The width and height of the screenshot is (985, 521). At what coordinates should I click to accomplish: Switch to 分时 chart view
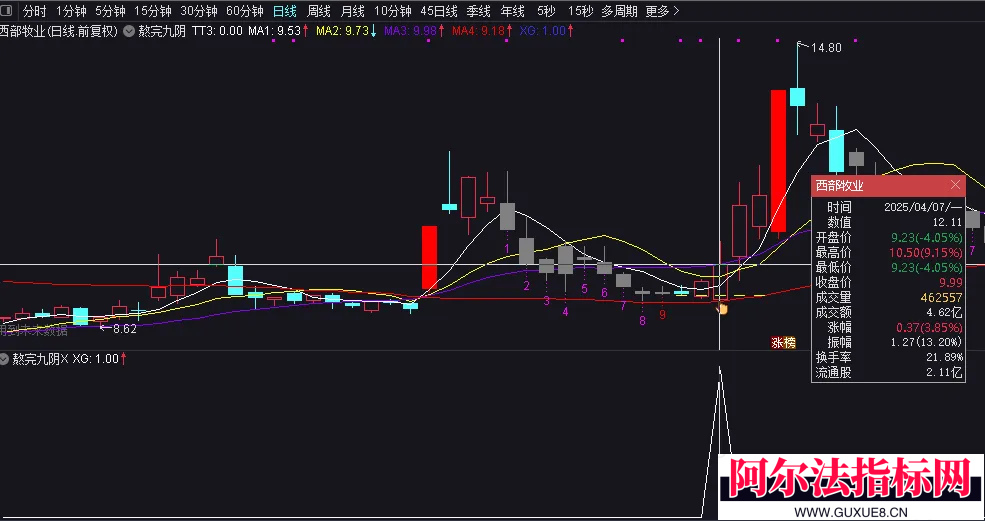(35, 11)
